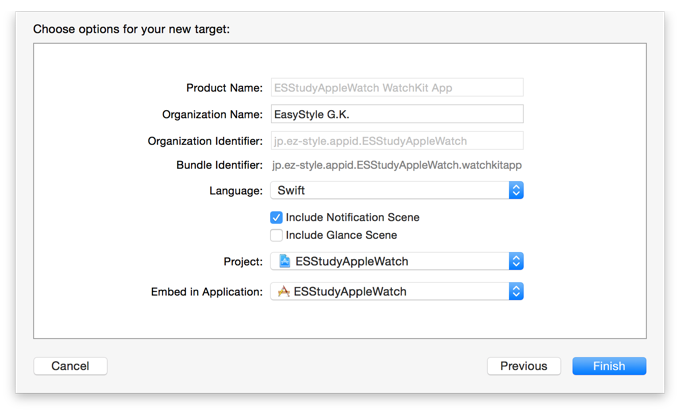Cancel the new target dialog
This screenshot has width=680, height=412.
(x=70, y=366)
